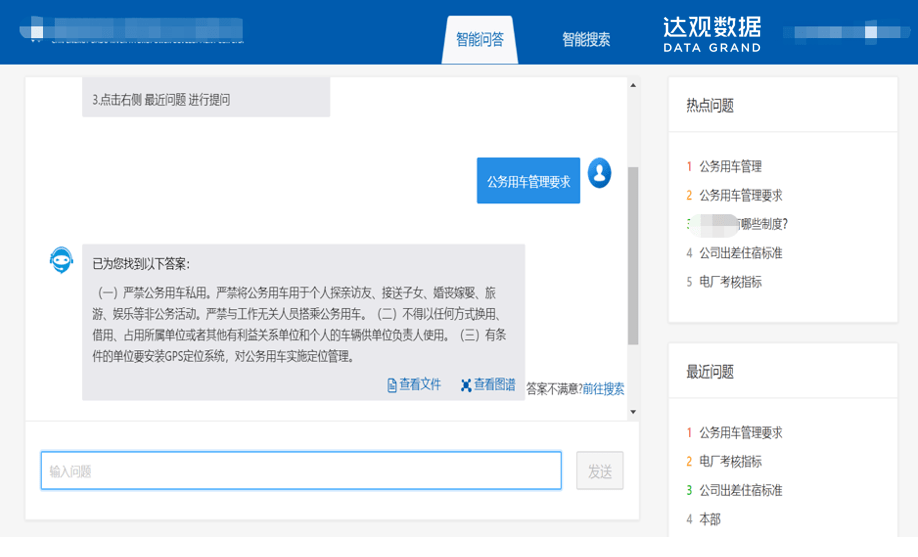
Task: Click the user avatar icon beside question bubble
Action: coord(599,173)
